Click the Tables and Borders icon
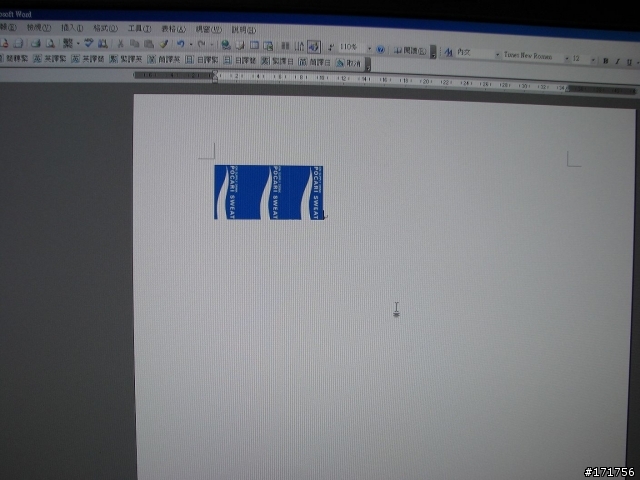 240,45
